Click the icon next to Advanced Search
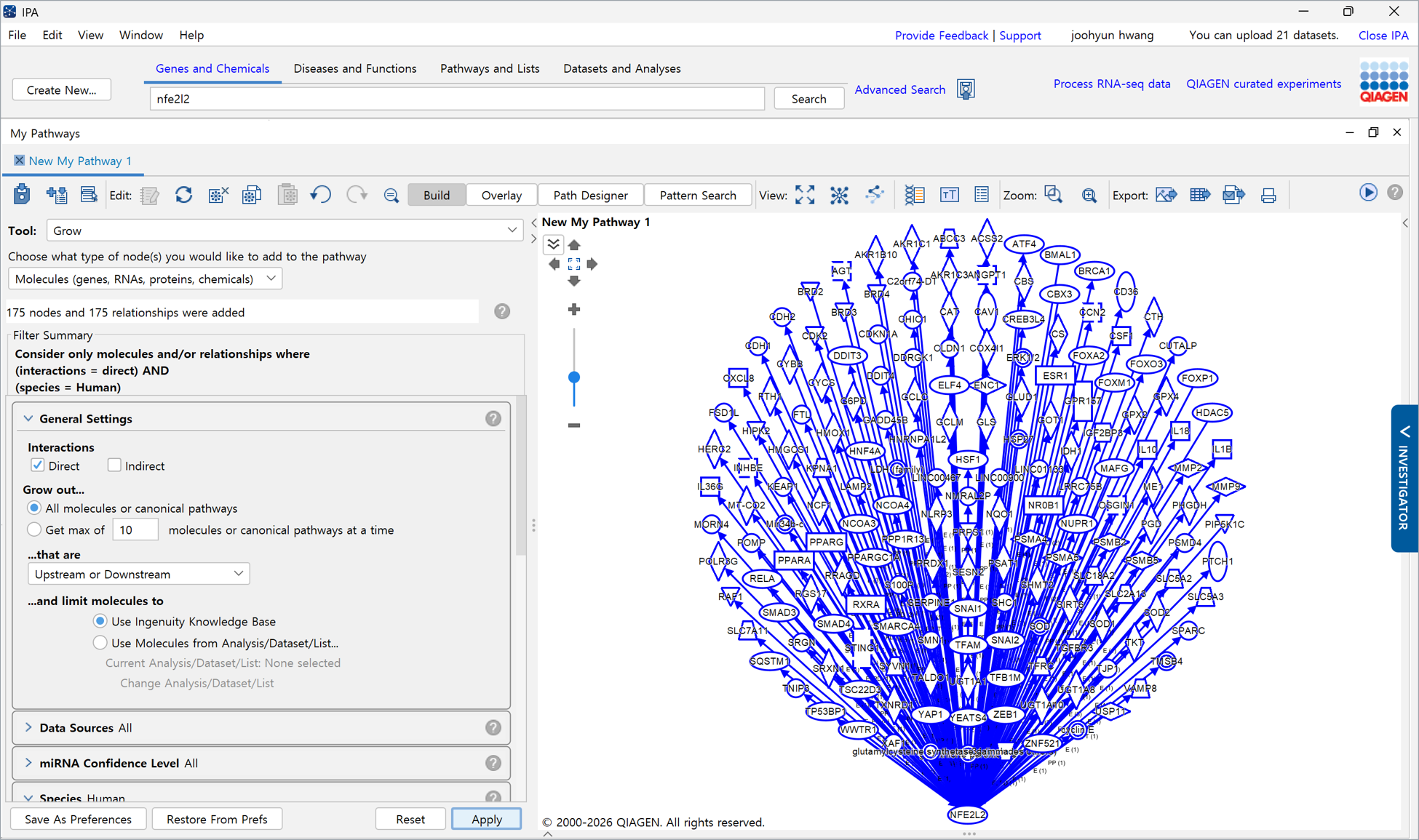 click(966, 89)
